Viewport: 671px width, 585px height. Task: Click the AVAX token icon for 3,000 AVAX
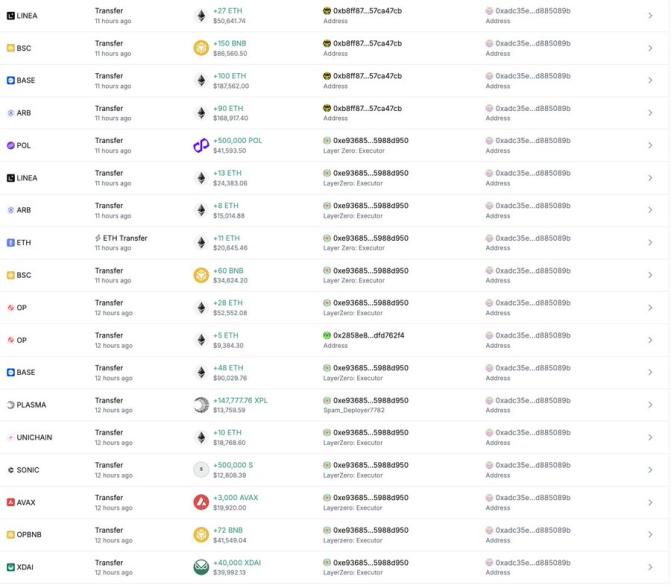tap(201, 502)
